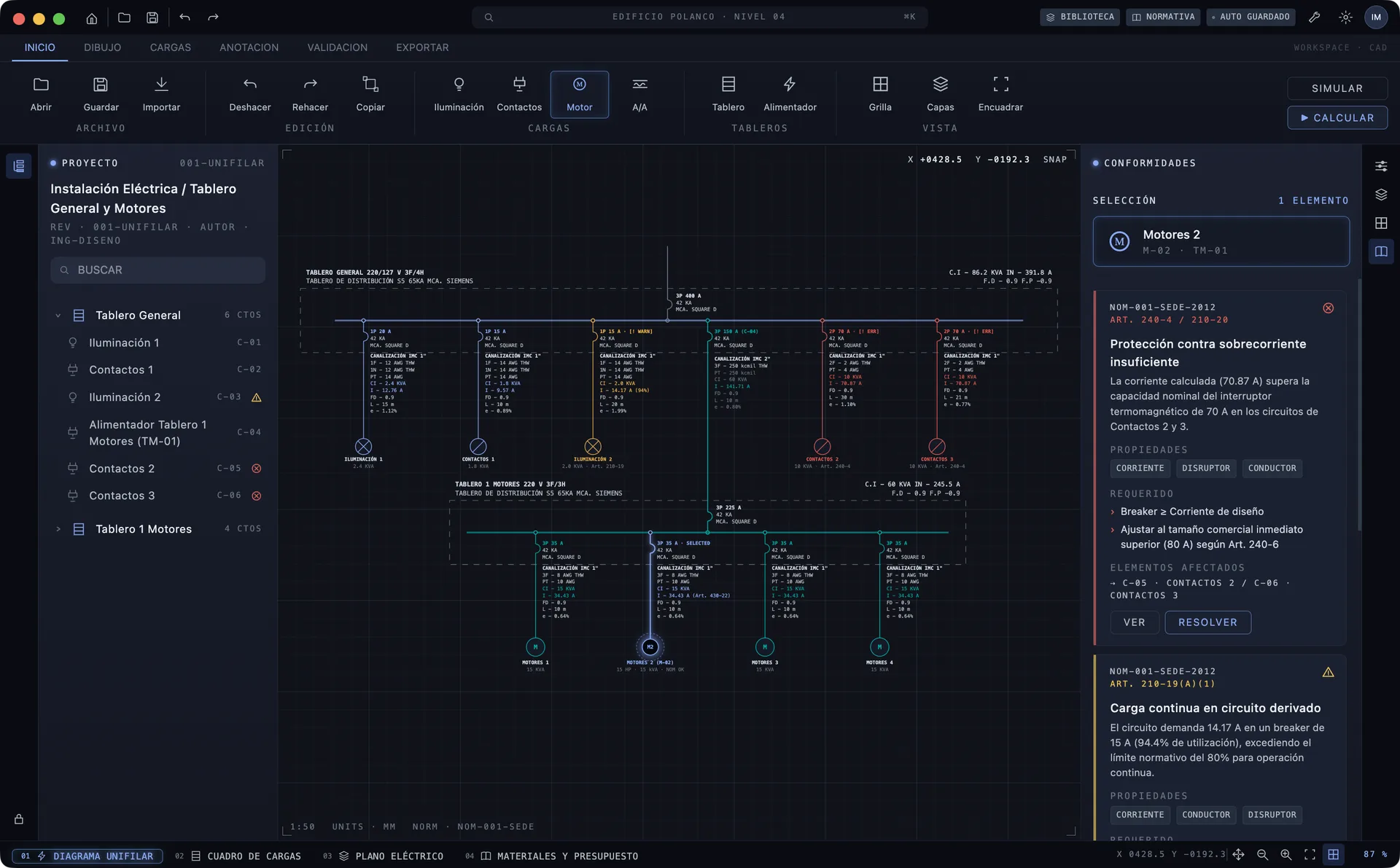The width and height of the screenshot is (1400, 868).
Task: Open the Plano Eléctrico sheet tab
Action: coord(384,856)
